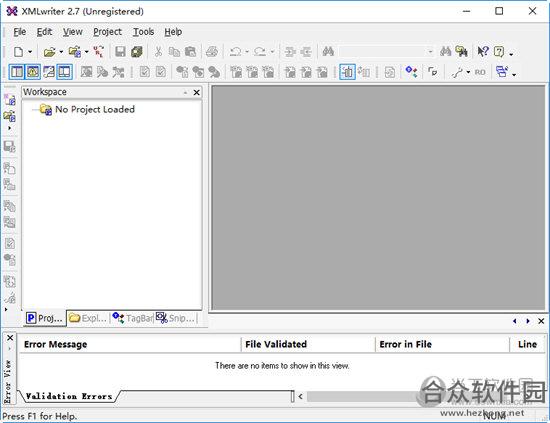Image resolution: width=550 pixels, height=423 pixels.
Task: Click the left scroll arrow of error list
Action: pos(300,397)
